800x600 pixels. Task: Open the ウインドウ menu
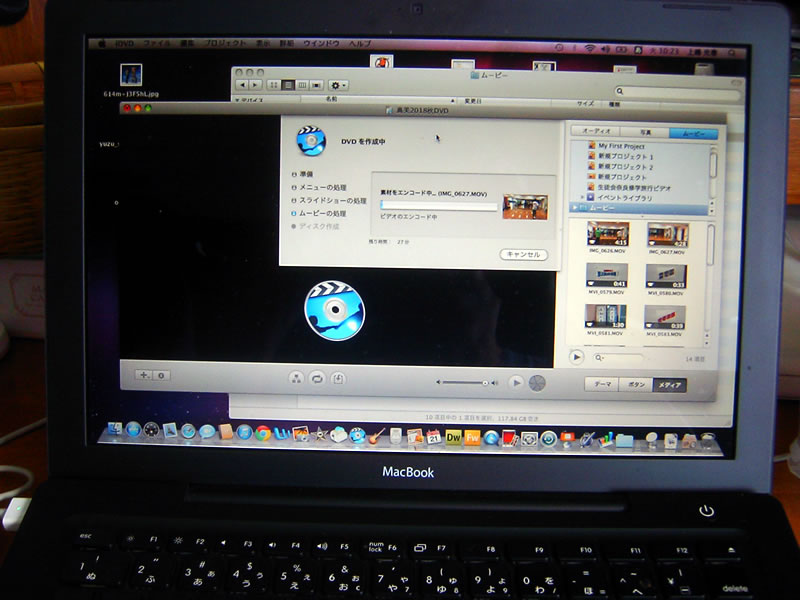(321, 44)
